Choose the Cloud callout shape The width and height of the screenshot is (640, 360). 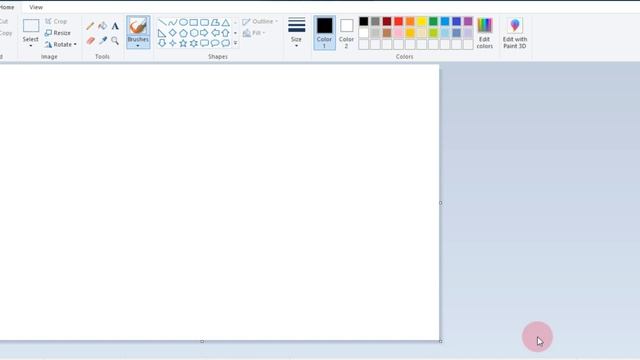coord(226,43)
